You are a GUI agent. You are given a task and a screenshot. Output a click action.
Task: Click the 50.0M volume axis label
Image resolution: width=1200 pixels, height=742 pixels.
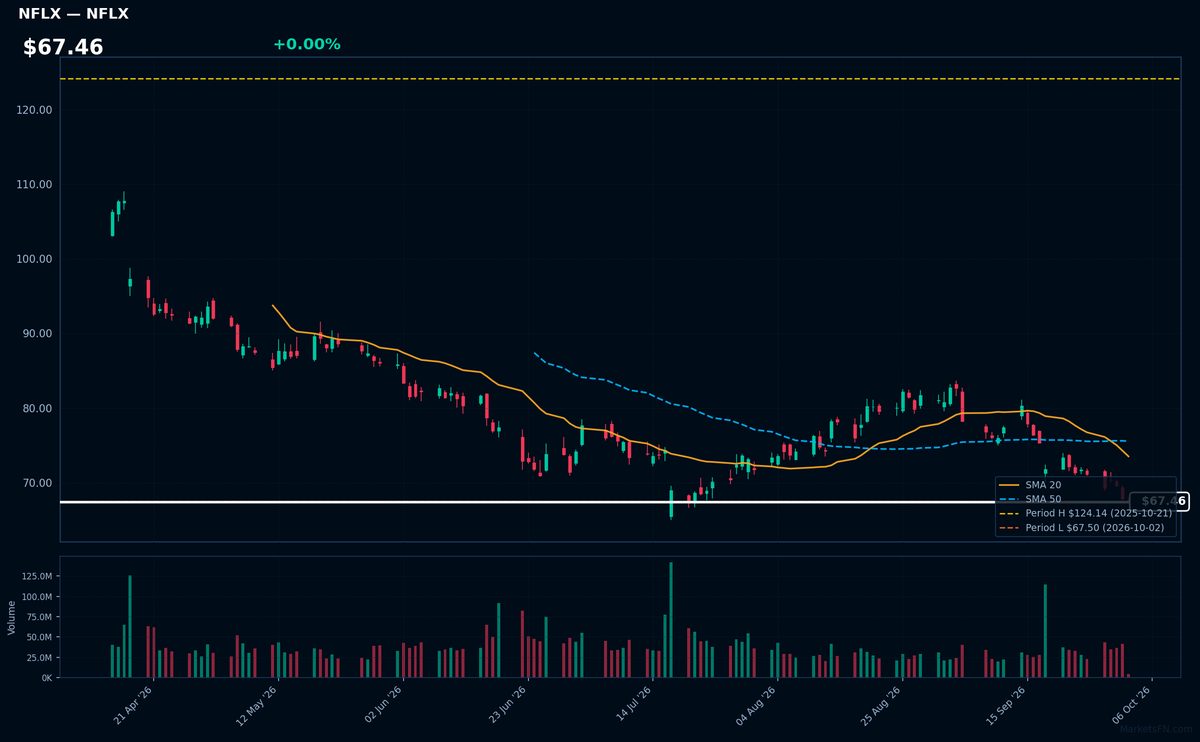(39, 638)
